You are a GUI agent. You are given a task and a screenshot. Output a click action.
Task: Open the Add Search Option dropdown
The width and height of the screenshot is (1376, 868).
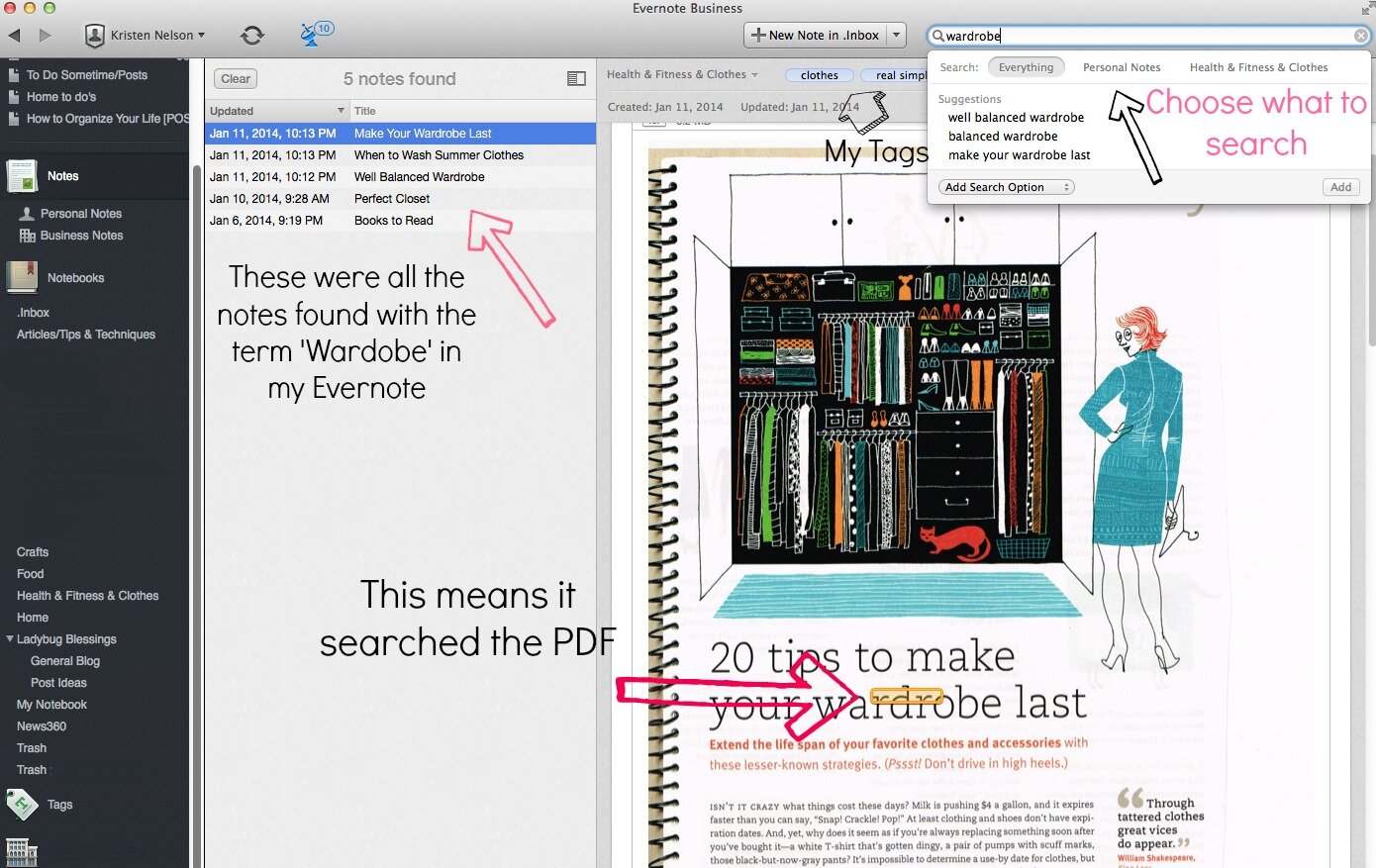(x=1006, y=187)
